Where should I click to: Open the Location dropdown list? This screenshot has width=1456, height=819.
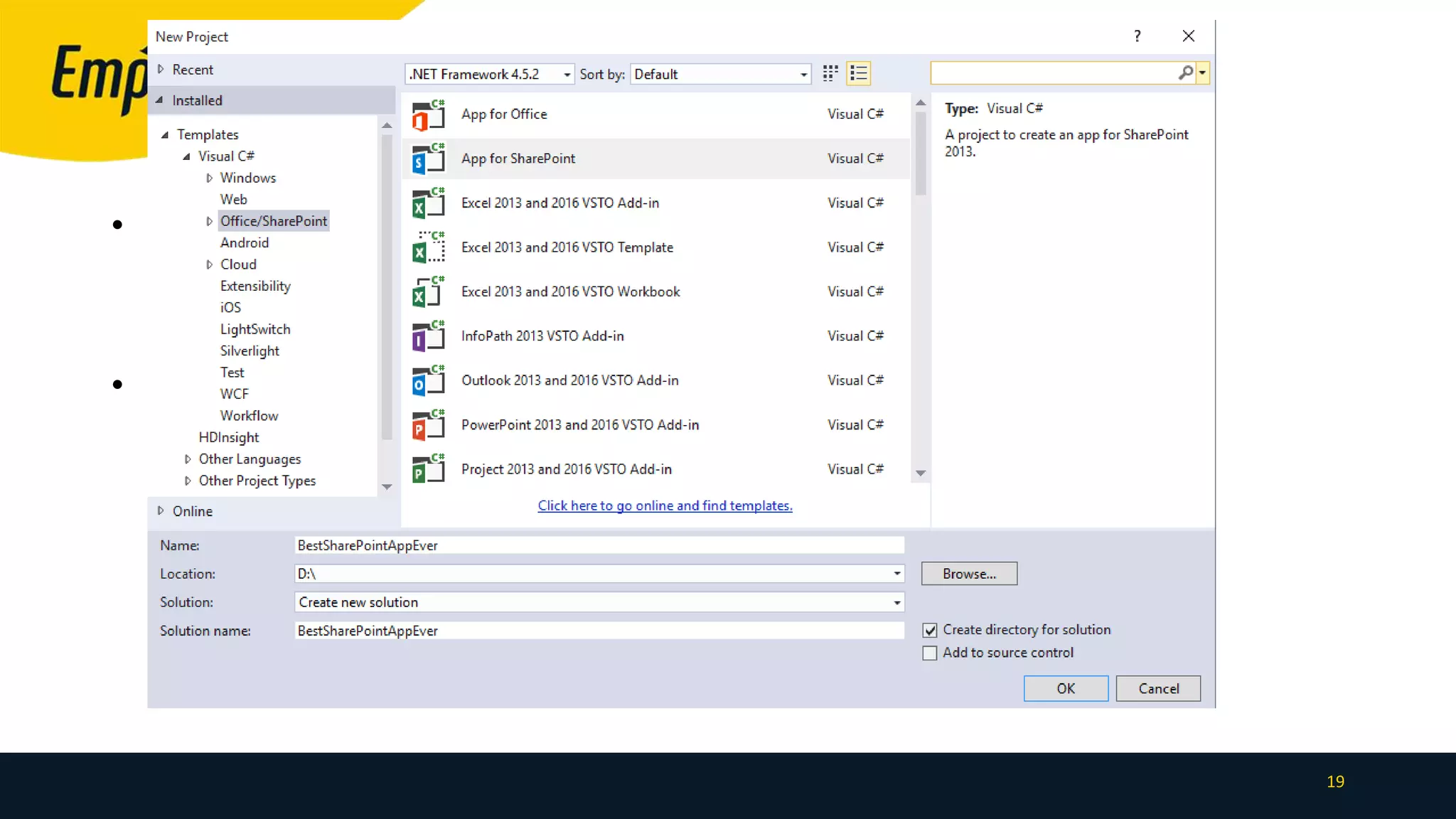click(x=897, y=574)
